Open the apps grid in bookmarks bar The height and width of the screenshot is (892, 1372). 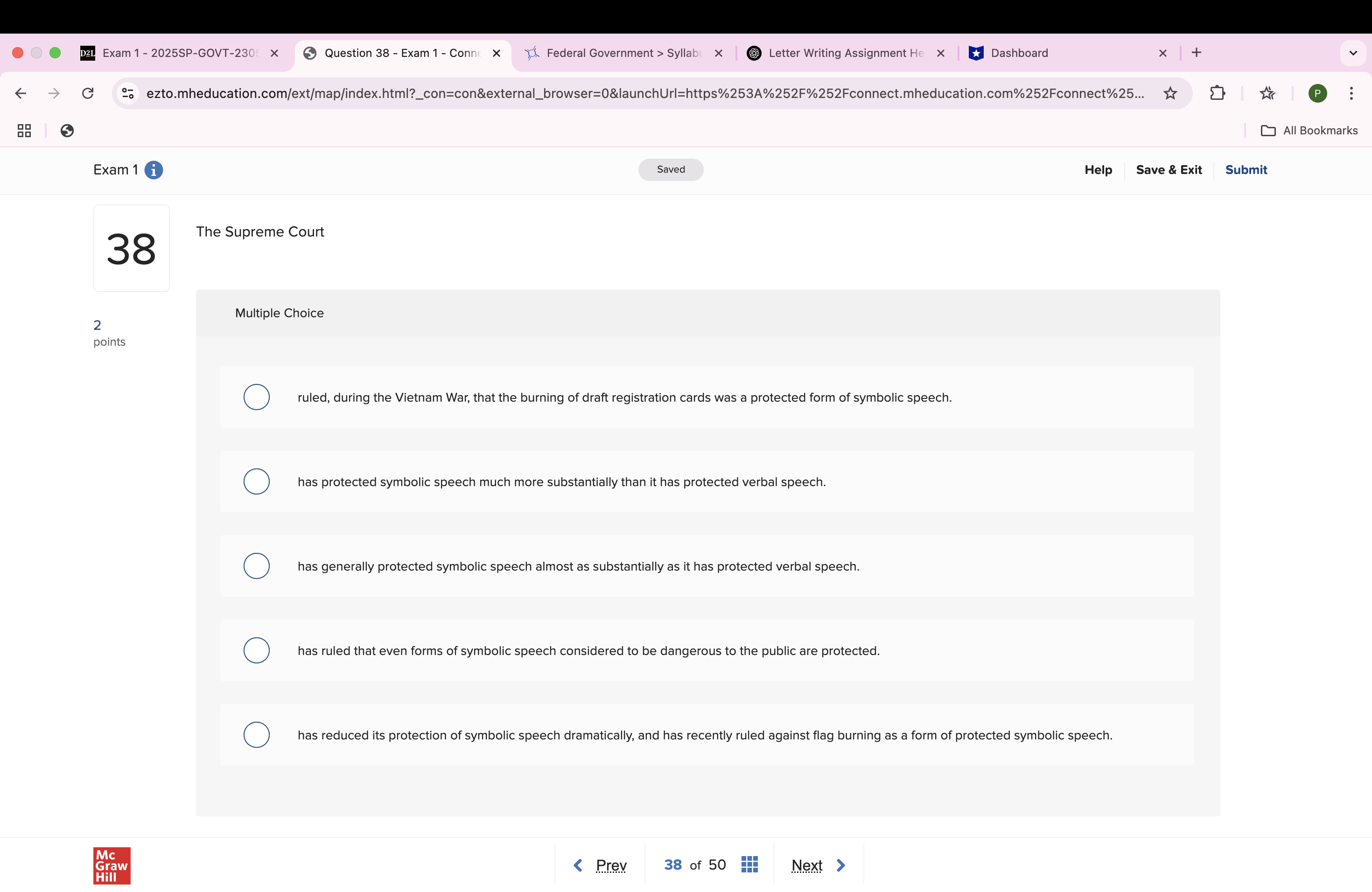click(24, 131)
